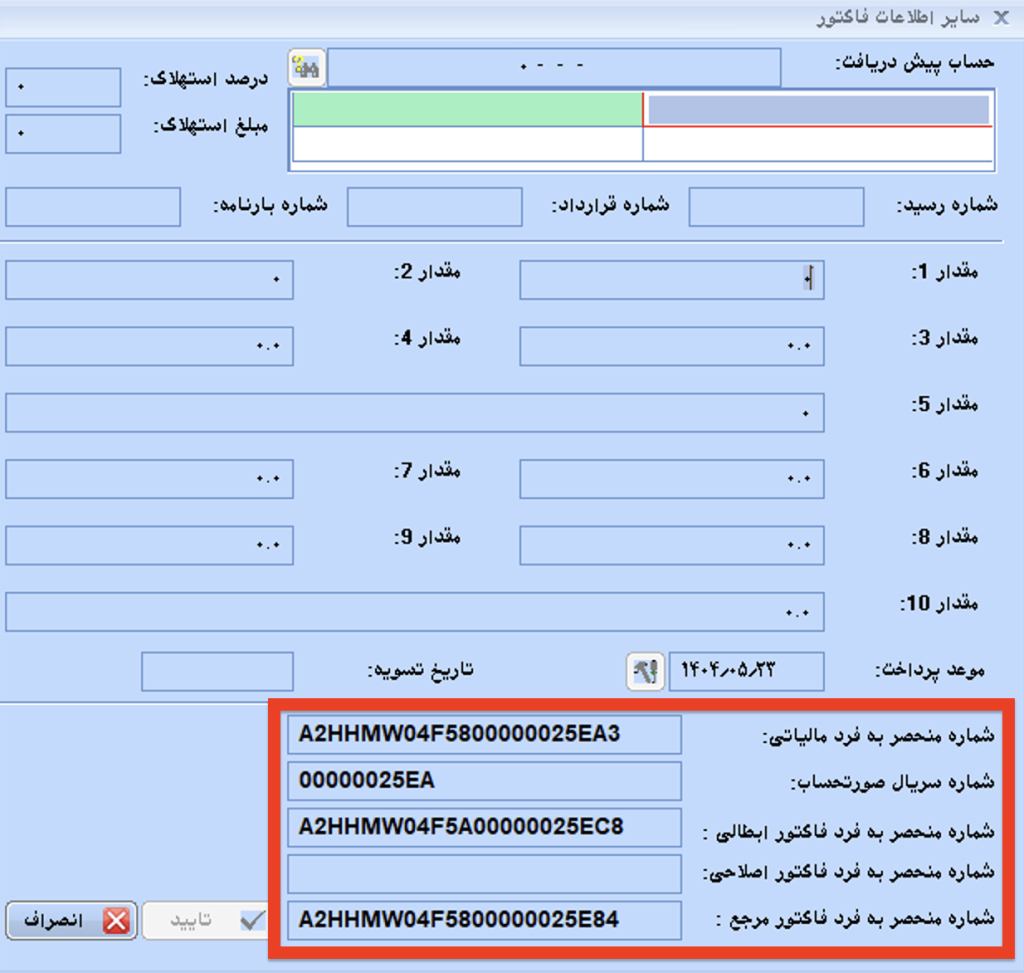This screenshot has height=973, width=1024.
Task: Focus the مقدار 10 input field
Action: click(415, 612)
